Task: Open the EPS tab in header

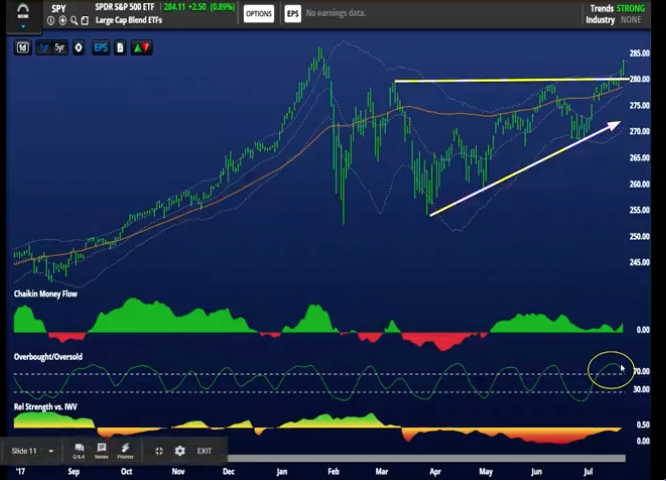Action: click(292, 13)
